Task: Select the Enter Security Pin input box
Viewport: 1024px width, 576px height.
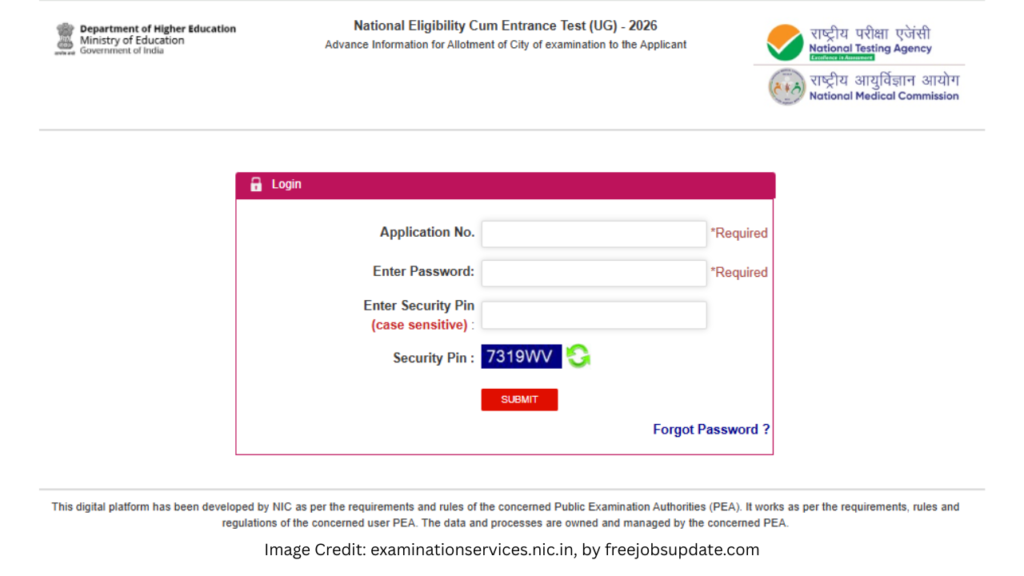Action: (593, 315)
